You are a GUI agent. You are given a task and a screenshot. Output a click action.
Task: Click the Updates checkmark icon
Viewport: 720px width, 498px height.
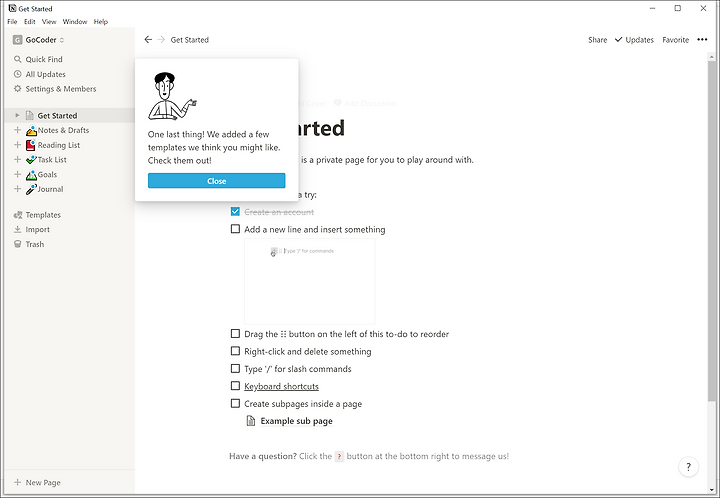[619, 39]
